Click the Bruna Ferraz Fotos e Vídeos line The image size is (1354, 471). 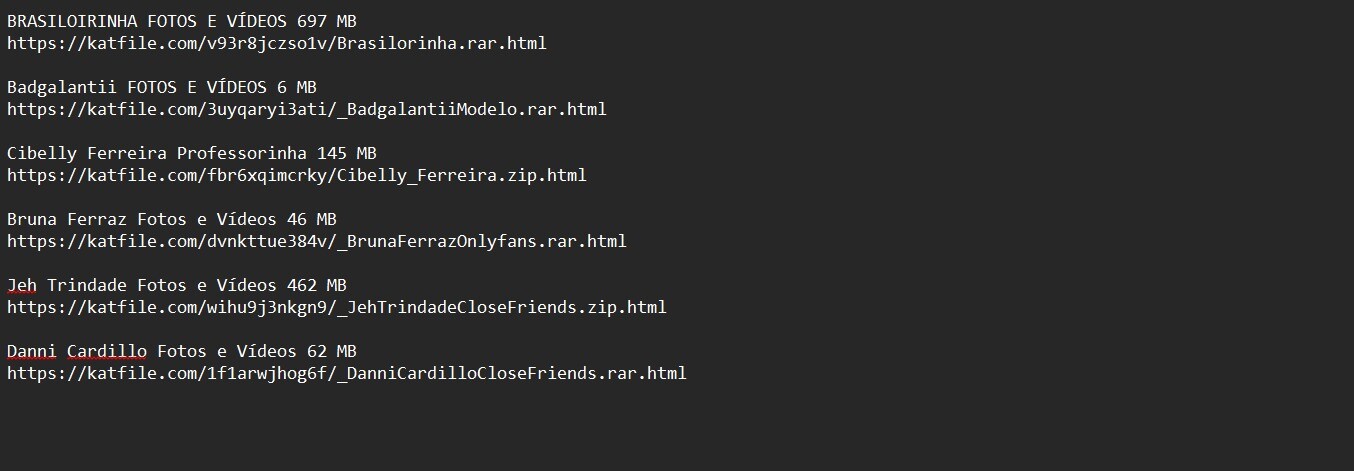tap(171, 219)
